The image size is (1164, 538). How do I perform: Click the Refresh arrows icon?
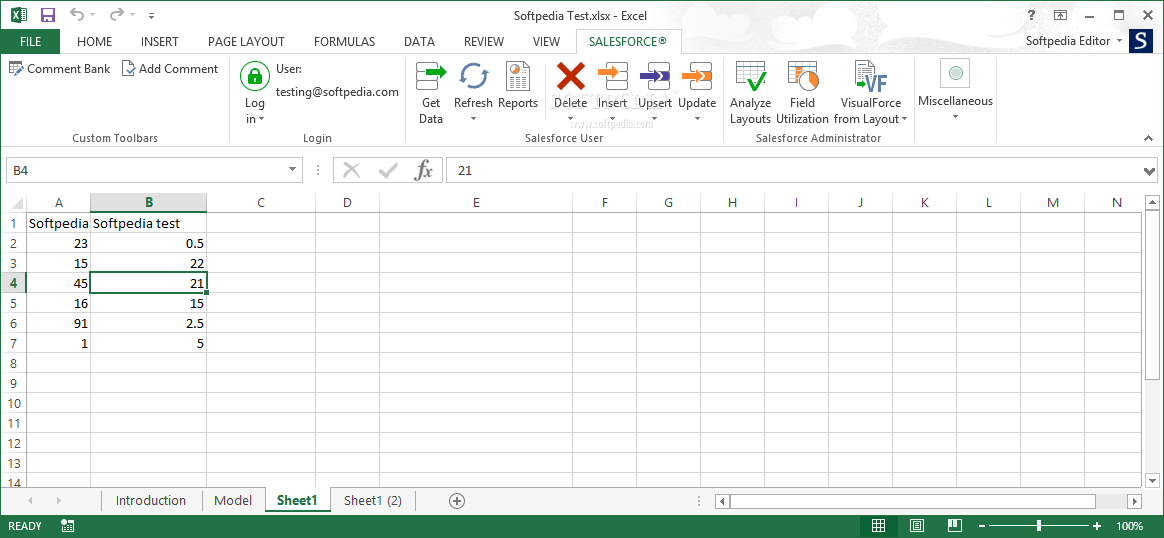[473, 76]
